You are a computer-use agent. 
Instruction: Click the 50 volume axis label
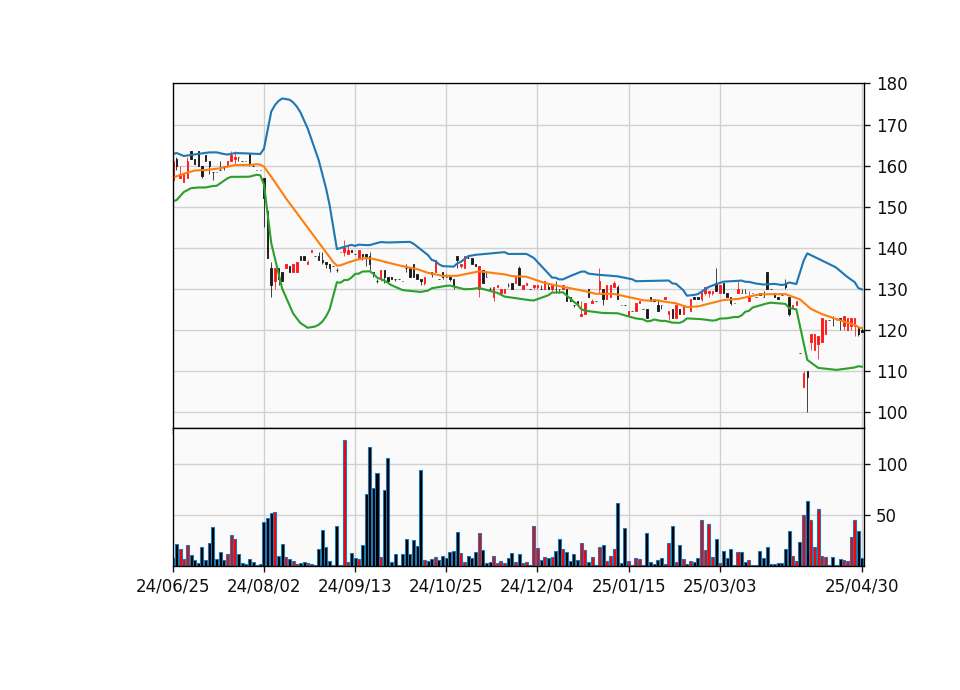[887, 517]
